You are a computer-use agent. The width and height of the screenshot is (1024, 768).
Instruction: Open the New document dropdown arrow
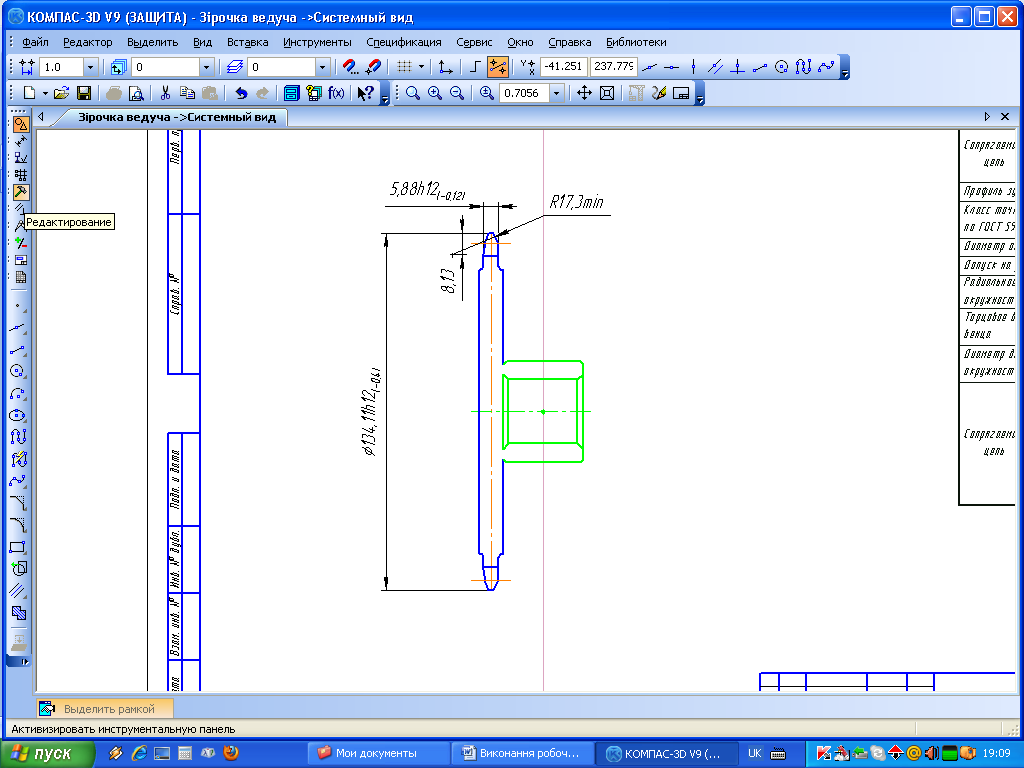pos(45,93)
